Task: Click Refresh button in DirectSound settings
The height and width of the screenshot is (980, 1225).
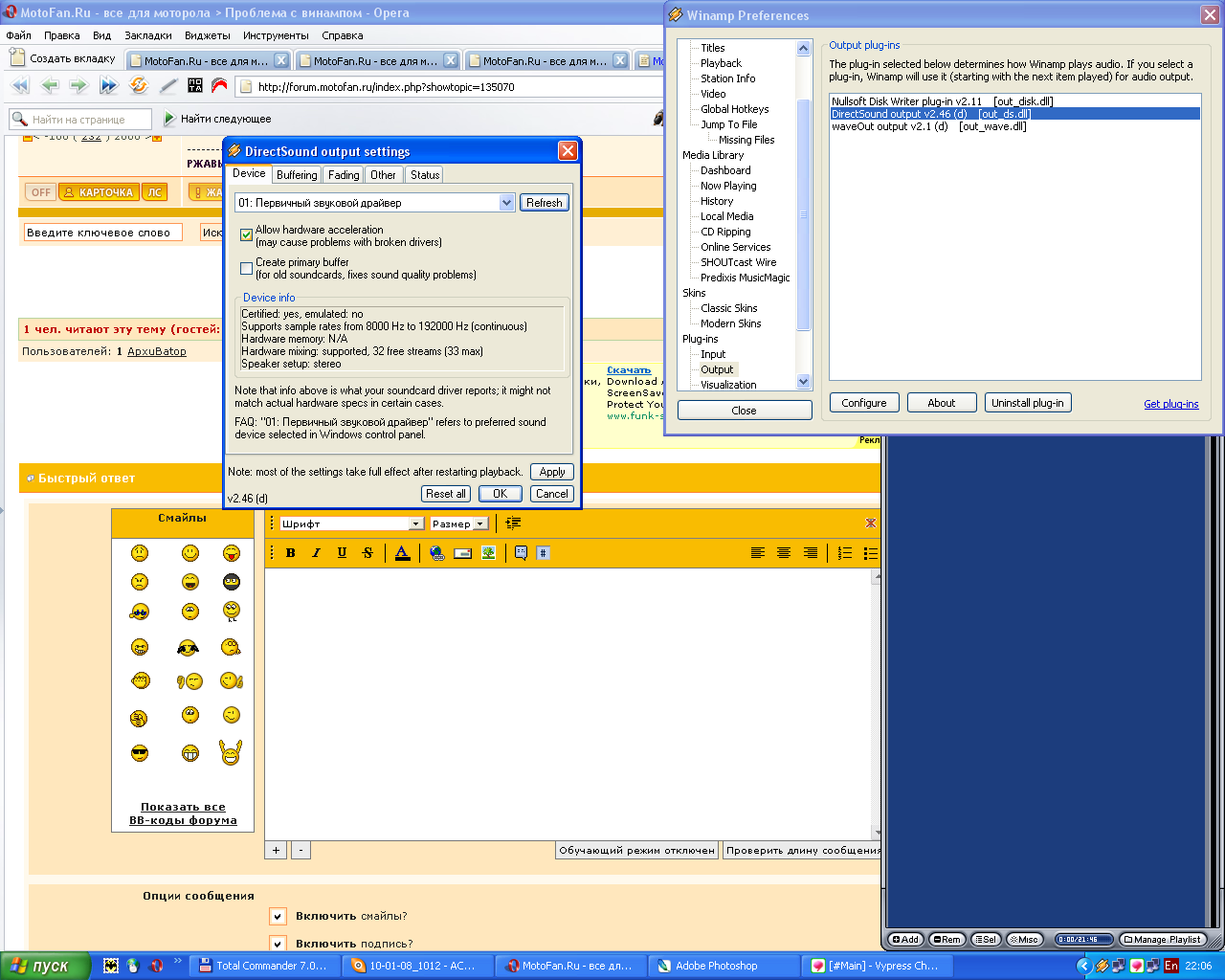Action: click(x=545, y=202)
